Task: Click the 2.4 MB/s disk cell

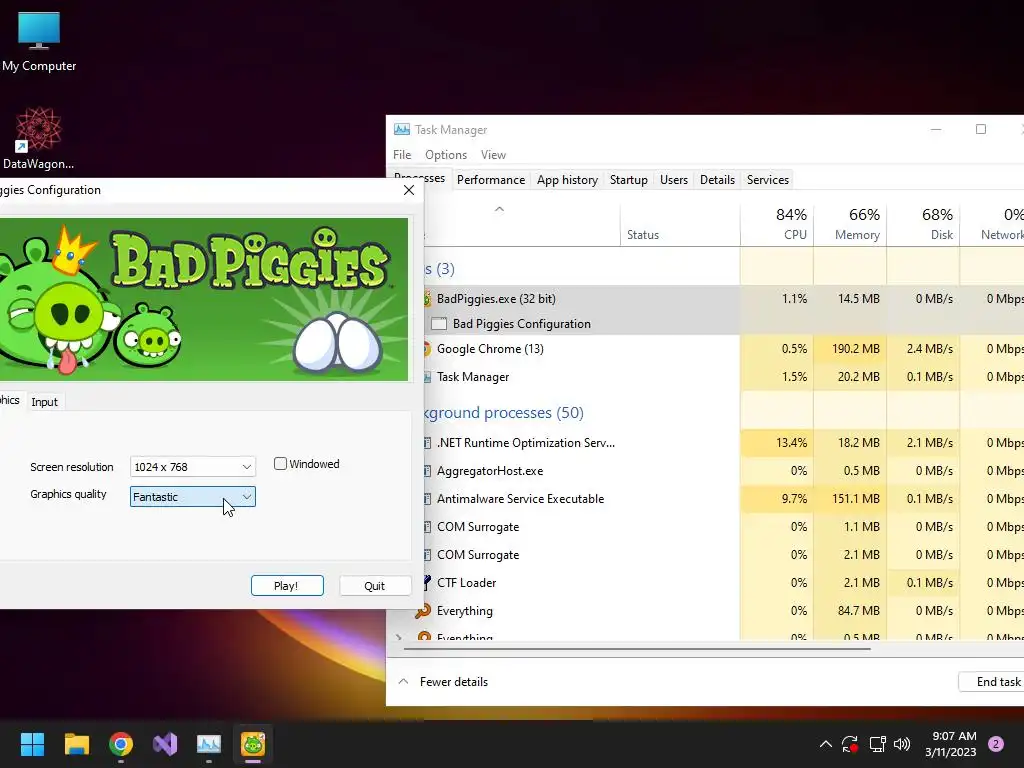Action: point(923,349)
